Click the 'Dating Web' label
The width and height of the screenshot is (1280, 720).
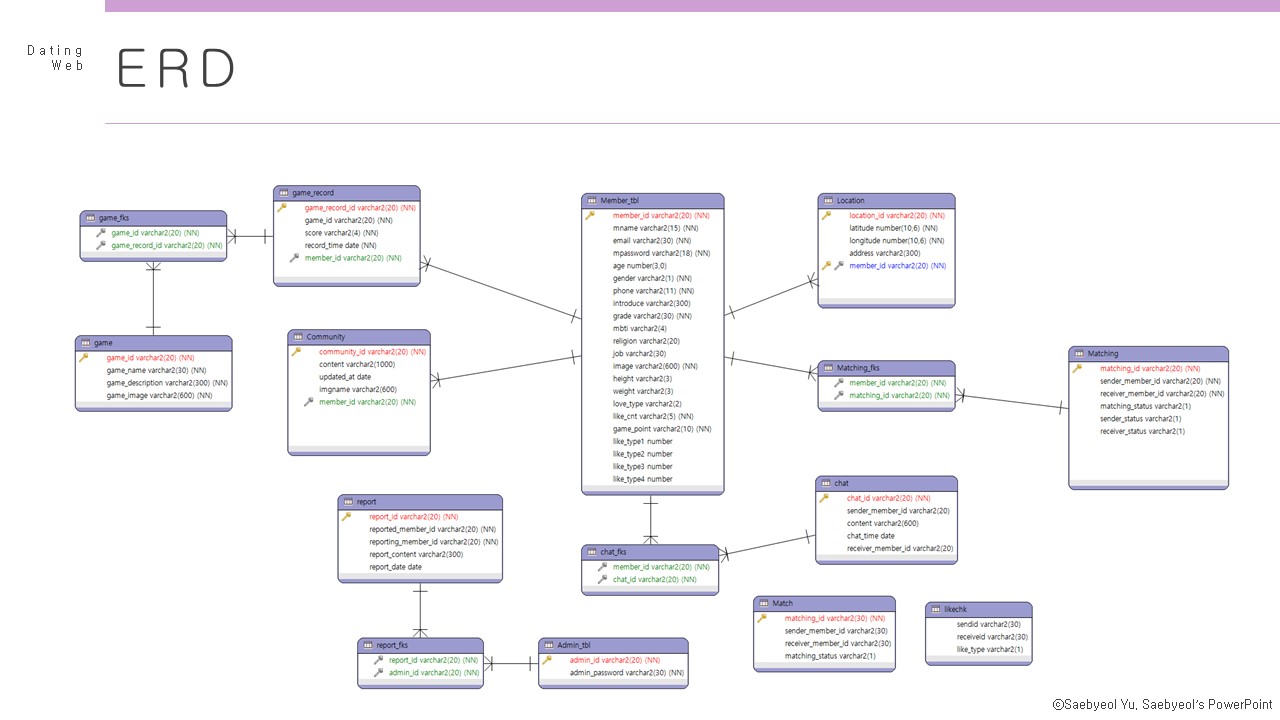(x=55, y=57)
